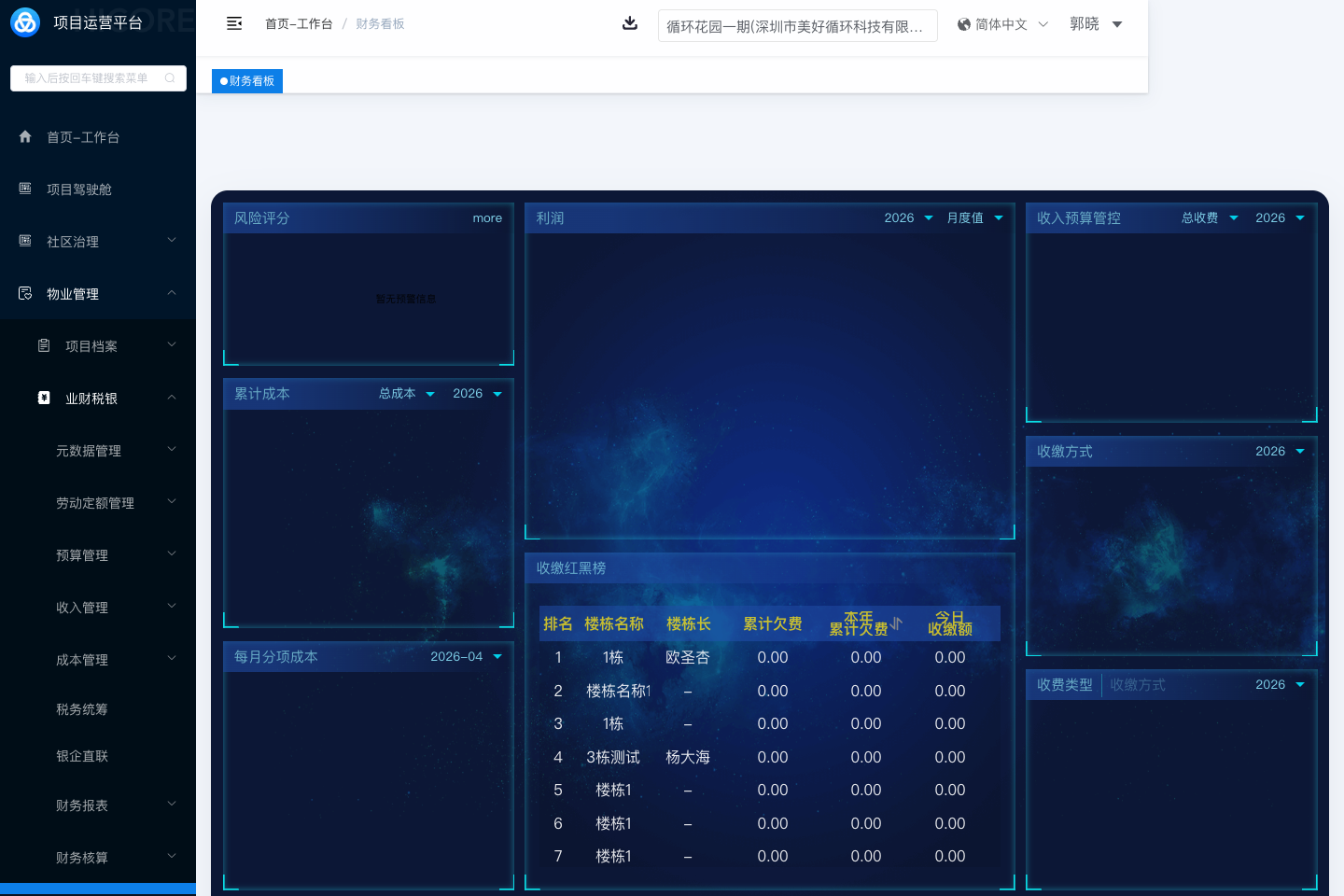
Task: Expand the 社区治理 menu
Action: point(98,242)
